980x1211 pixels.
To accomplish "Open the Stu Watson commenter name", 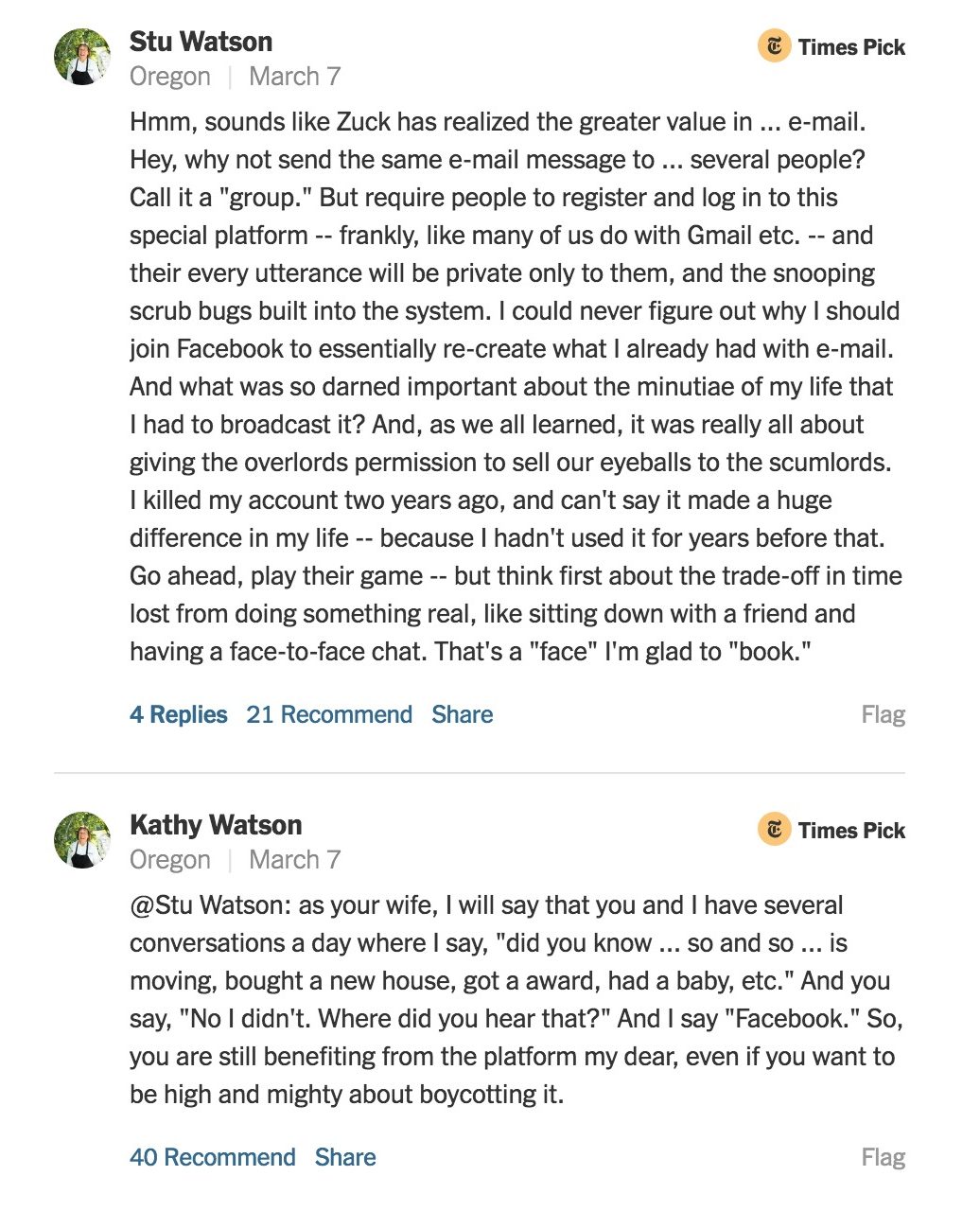I will 201,42.
